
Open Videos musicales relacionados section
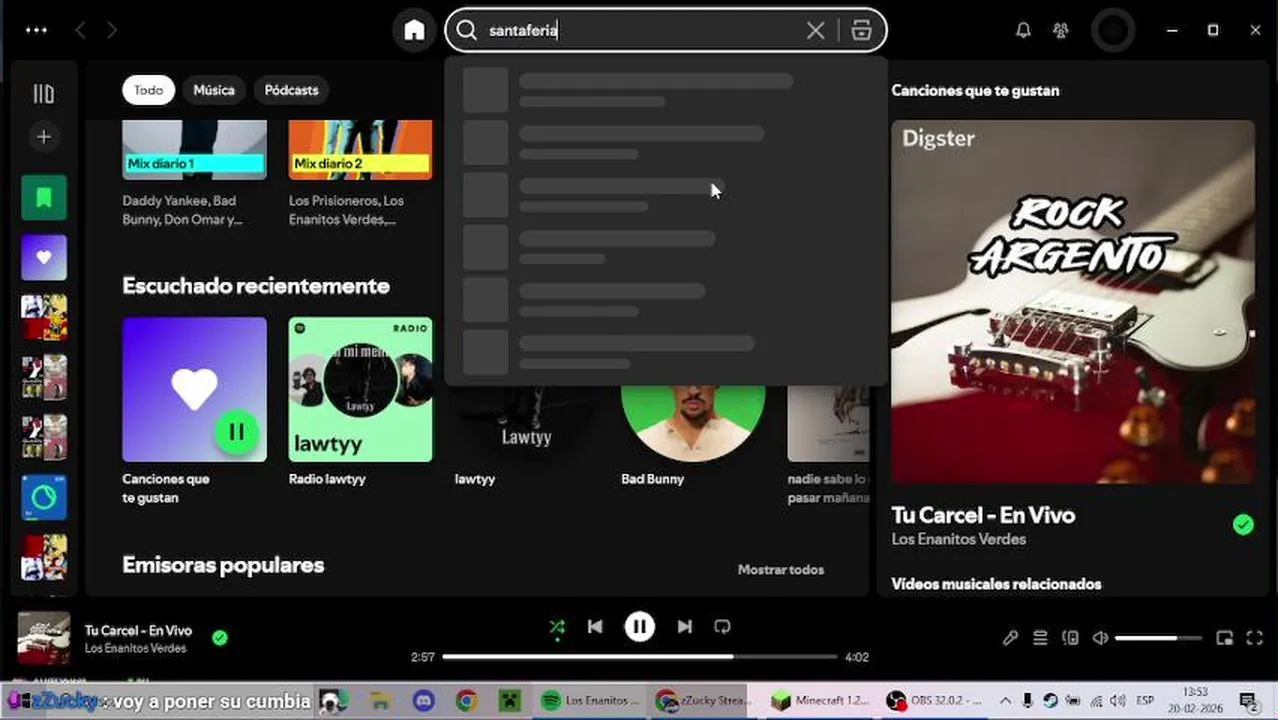click(x=996, y=584)
